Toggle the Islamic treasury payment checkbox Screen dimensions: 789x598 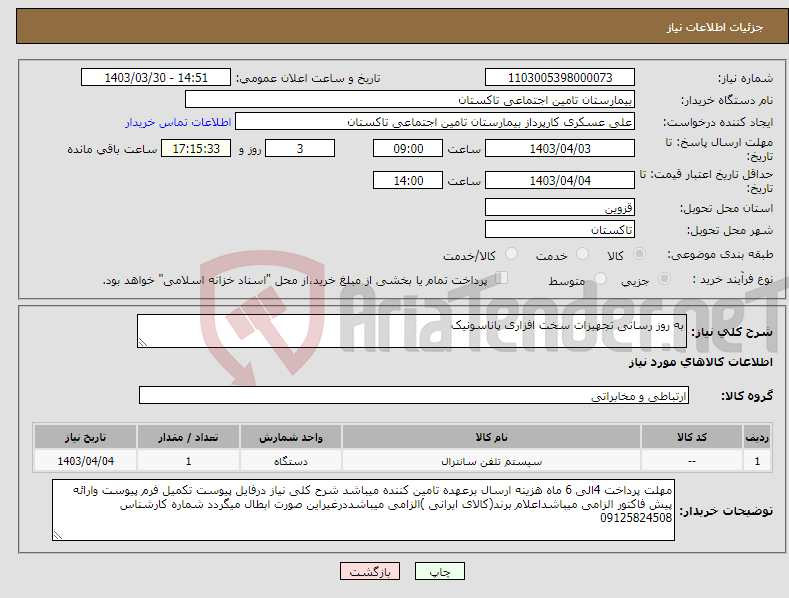(x=502, y=278)
